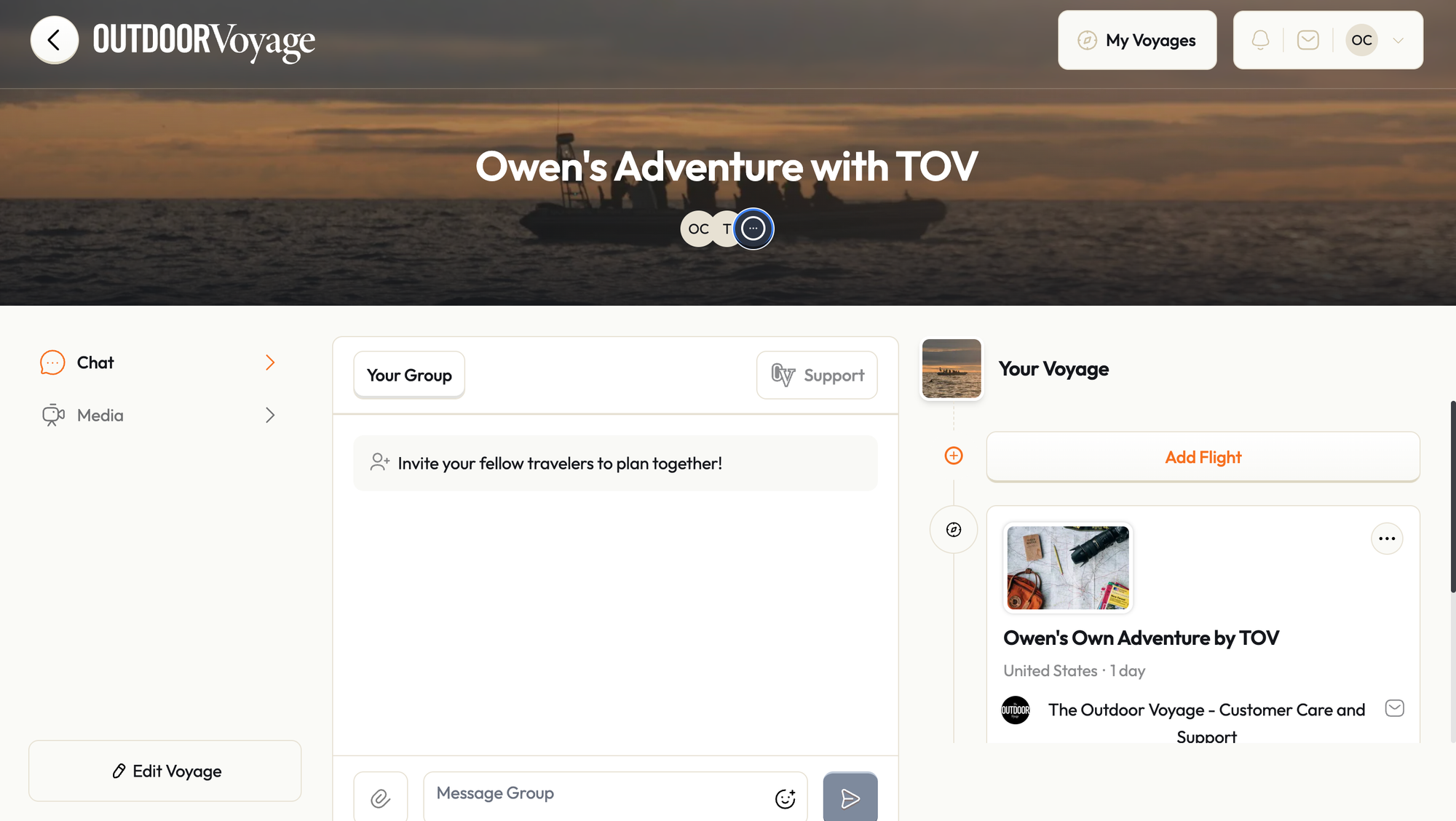Screen dimensions: 1456x821
Task: Open the three-dot menu on adventure card
Action: click(1387, 539)
